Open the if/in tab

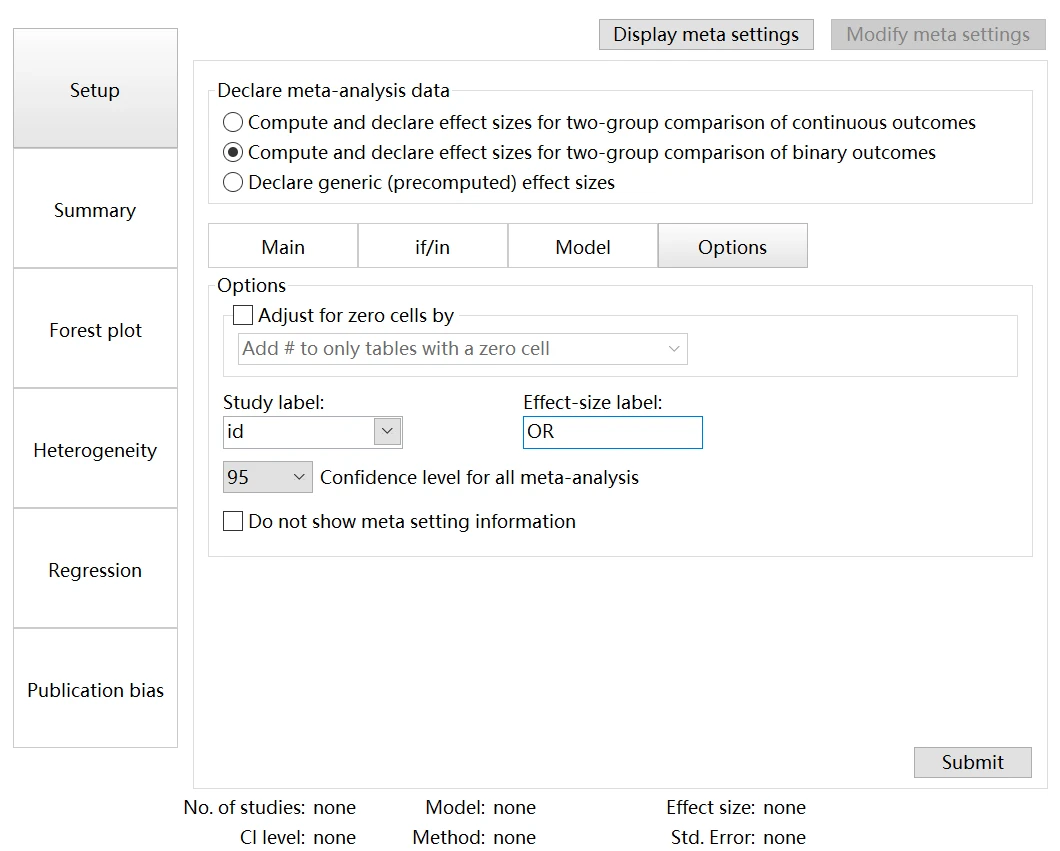[433, 247]
